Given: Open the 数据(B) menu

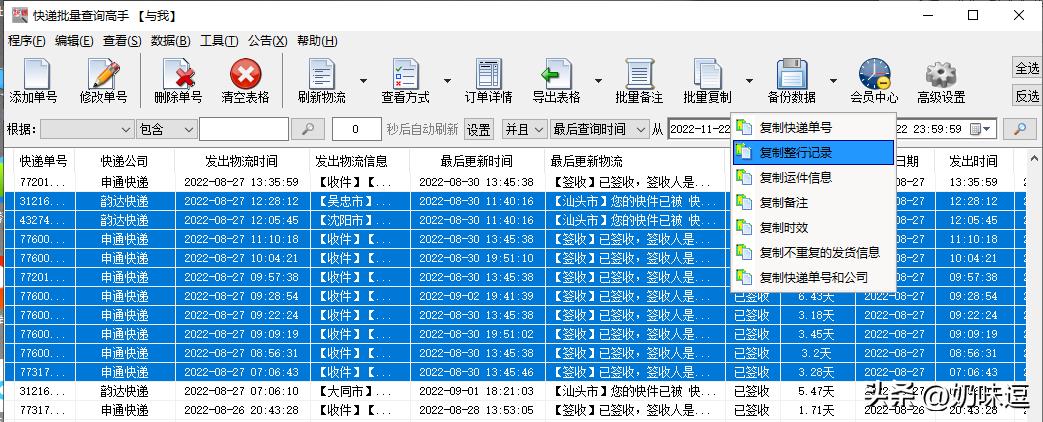Looking at the screenshot, I should (170, 41).
